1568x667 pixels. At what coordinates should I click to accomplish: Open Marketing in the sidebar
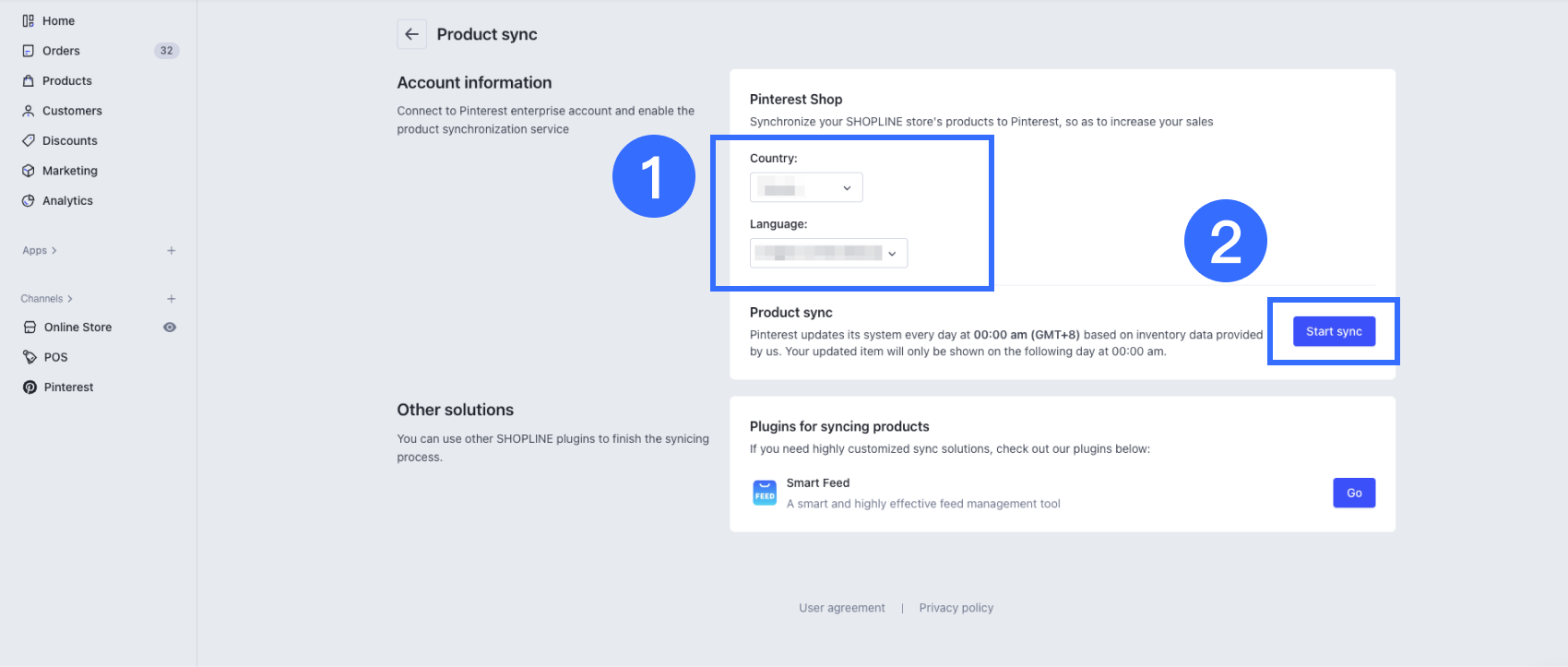pos(69,171)
